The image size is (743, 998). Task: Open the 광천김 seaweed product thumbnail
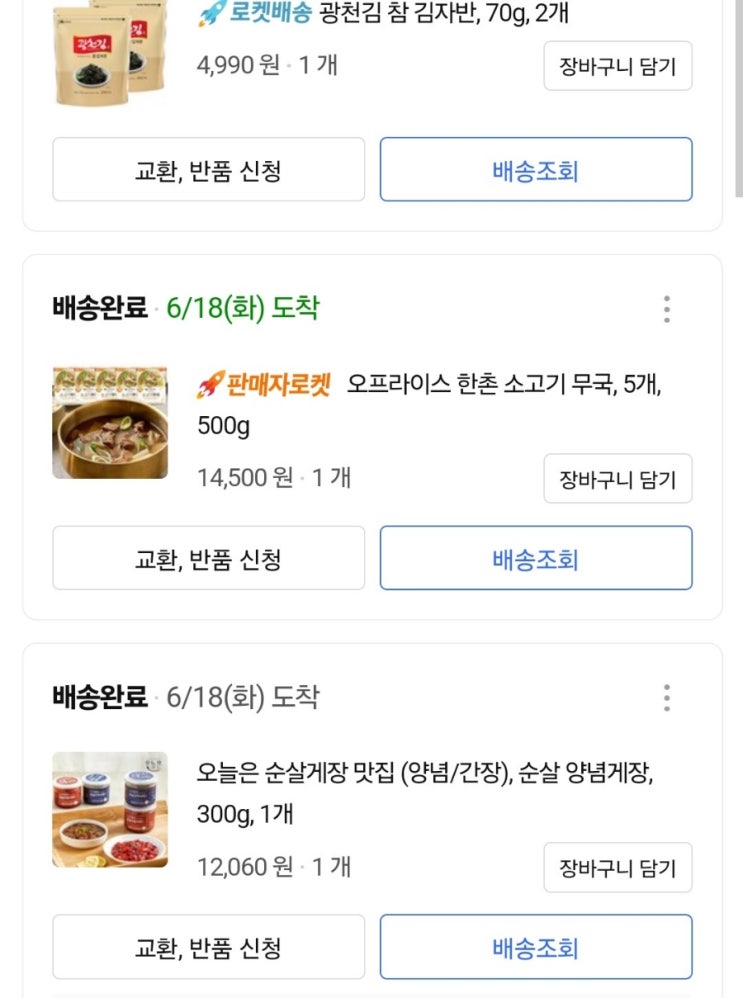[x=110, y=52]
